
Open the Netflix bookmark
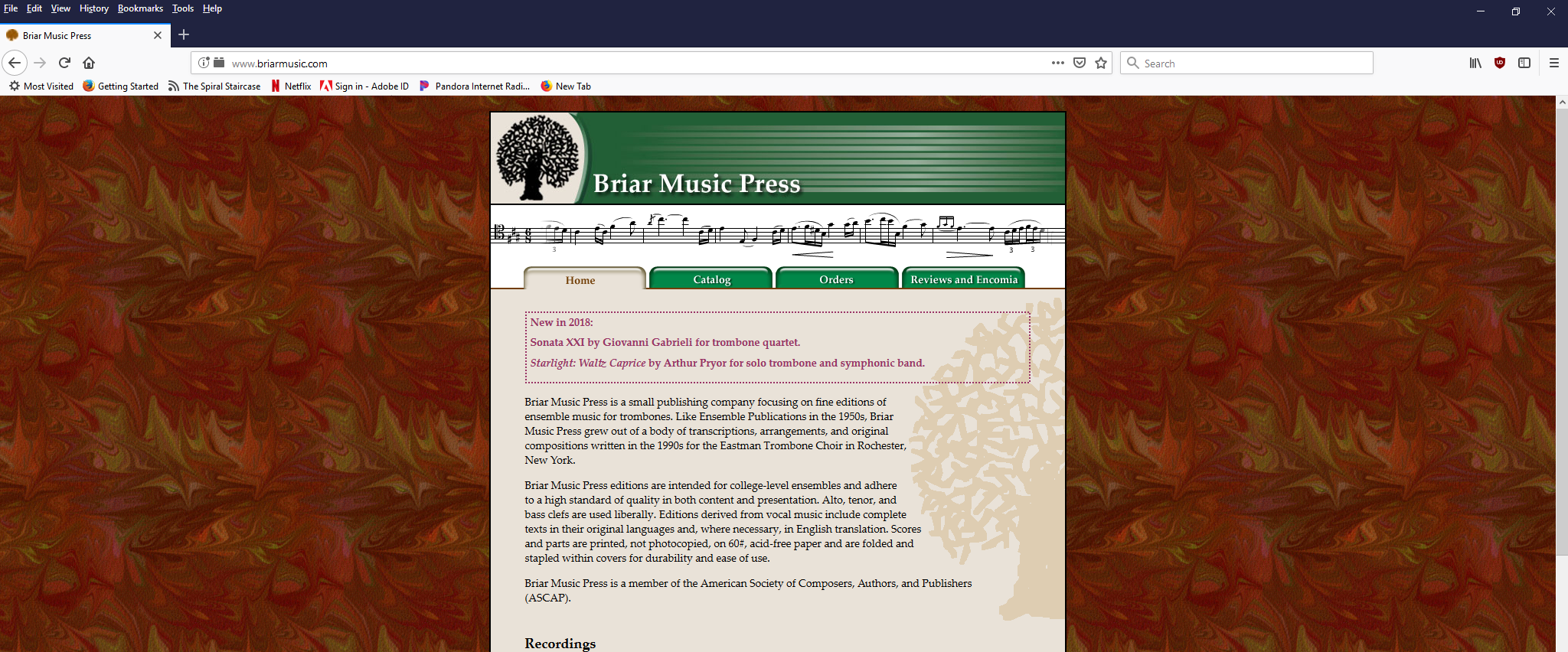pyautogui.click(x=291, y=86)
